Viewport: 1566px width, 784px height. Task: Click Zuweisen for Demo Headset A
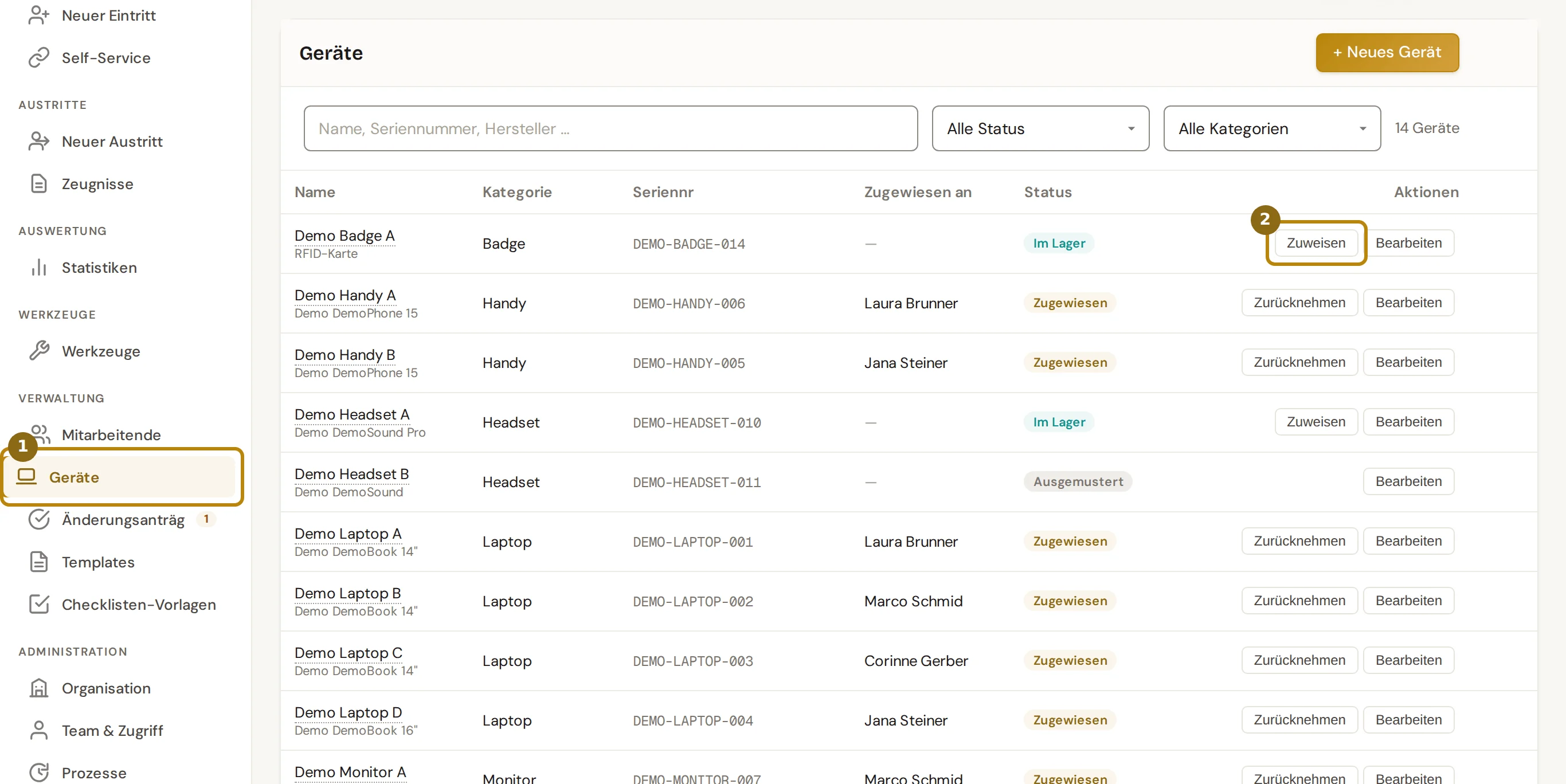(1316, 422)
